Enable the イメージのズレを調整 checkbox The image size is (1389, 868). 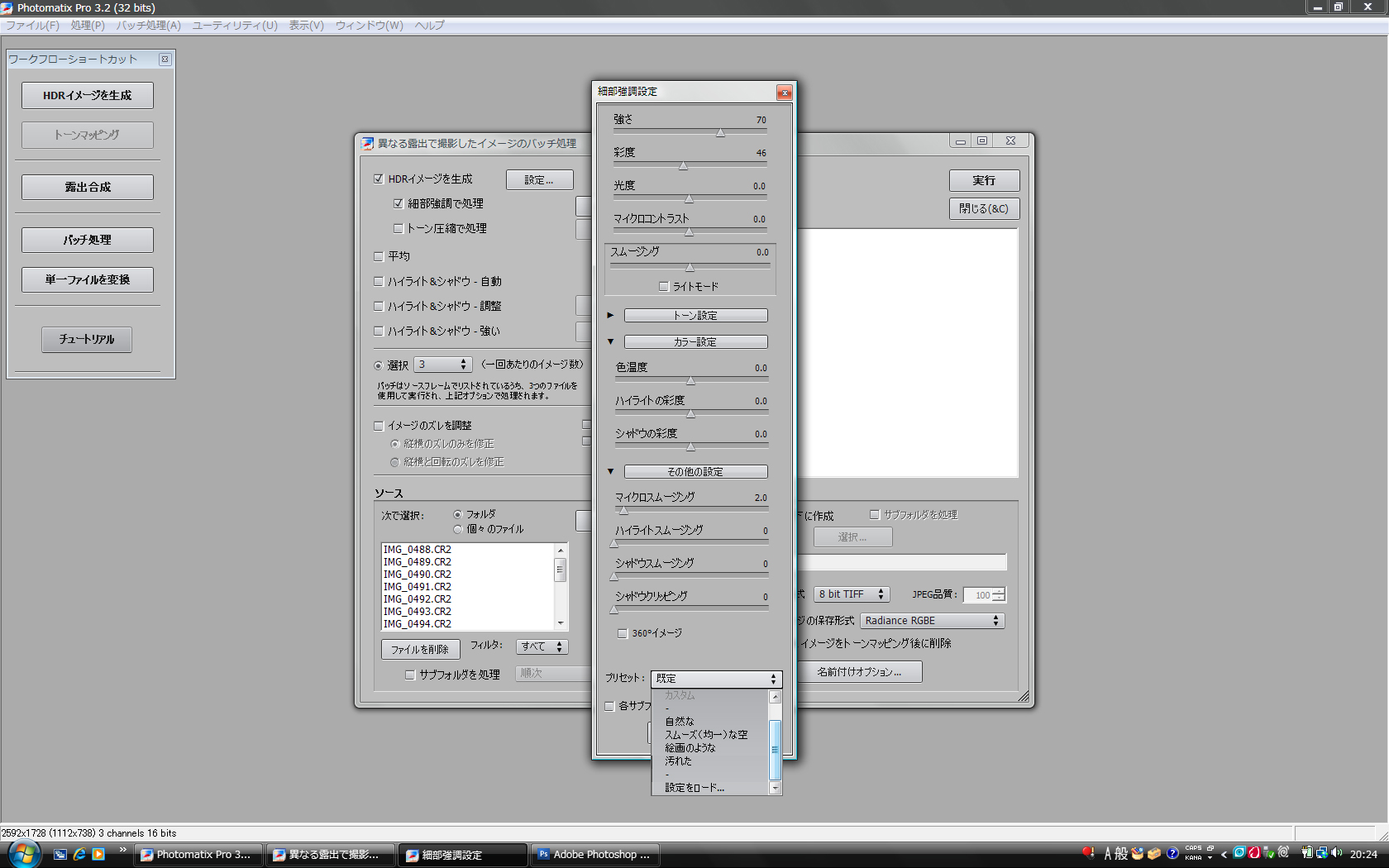pyautogui.click(x=379, y=426)
